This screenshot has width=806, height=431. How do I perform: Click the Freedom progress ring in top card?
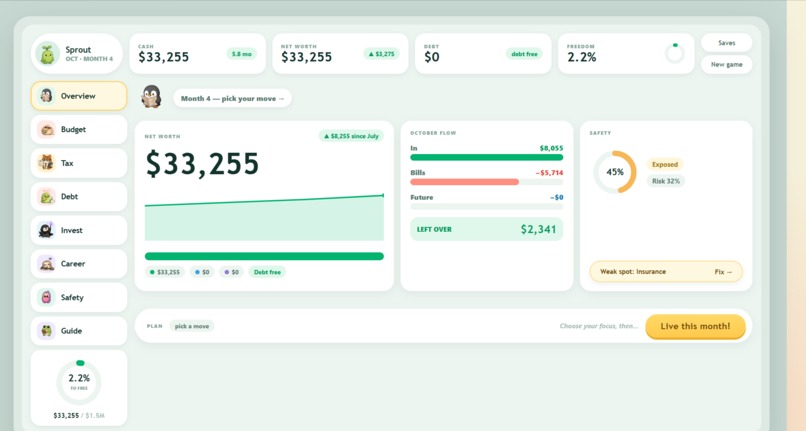[674, 53]
